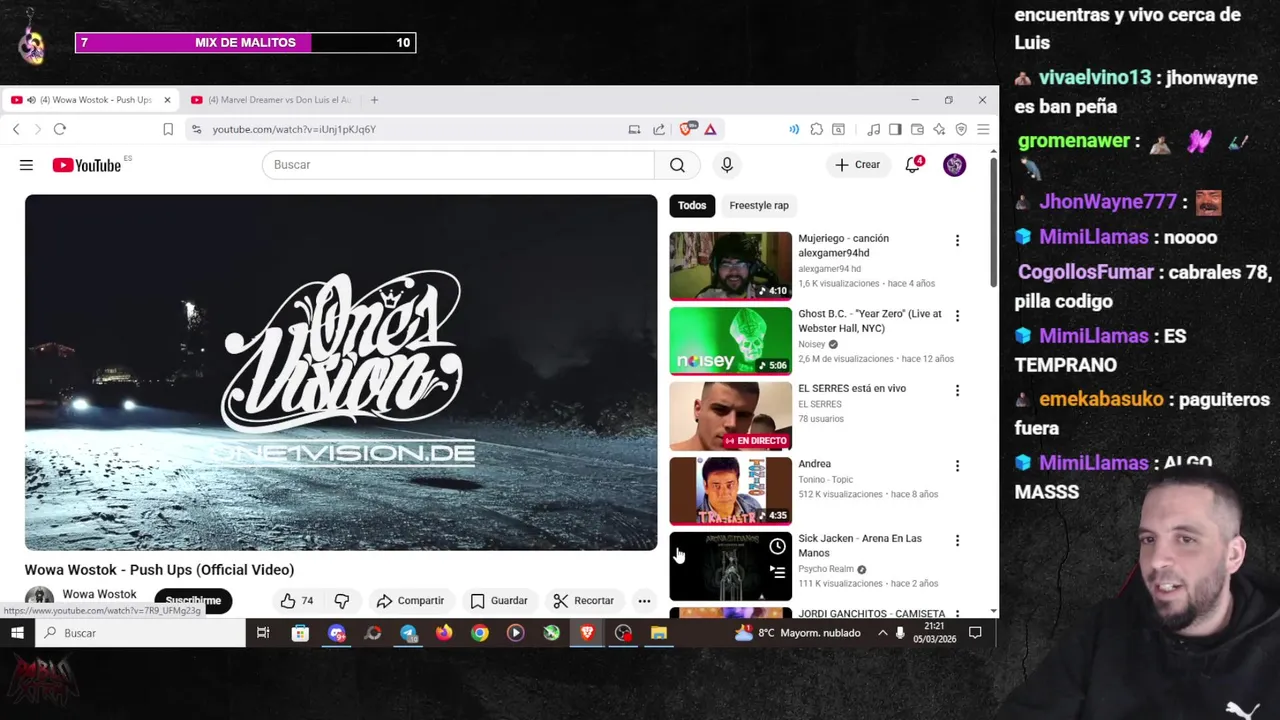Open the browser extensions puzzle icon
The height and width of the screenshot is (720, 1280).
coord(817,129)
